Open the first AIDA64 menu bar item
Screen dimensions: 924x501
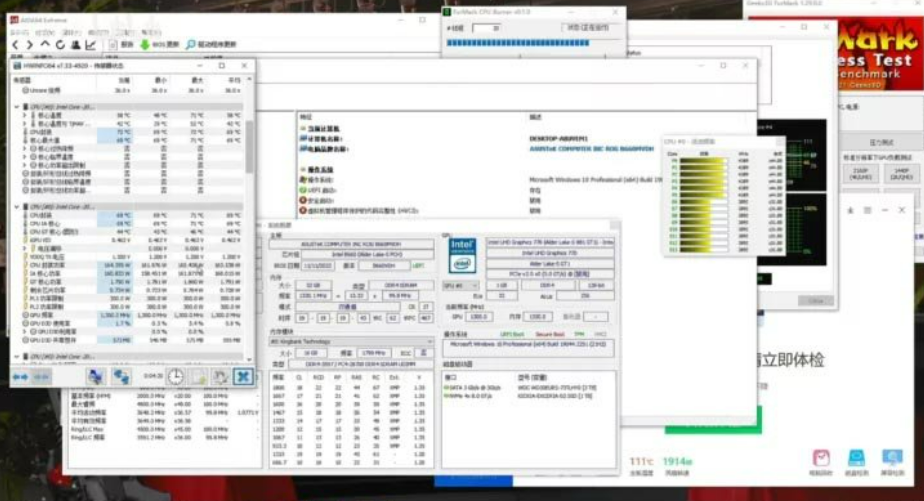(19, 32)
